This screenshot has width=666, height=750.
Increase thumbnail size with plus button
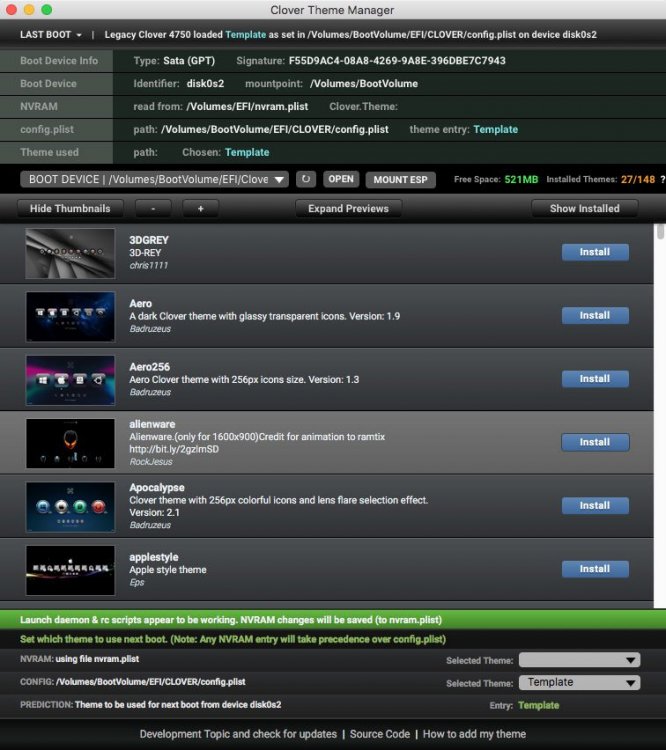(x=200, y=209)
